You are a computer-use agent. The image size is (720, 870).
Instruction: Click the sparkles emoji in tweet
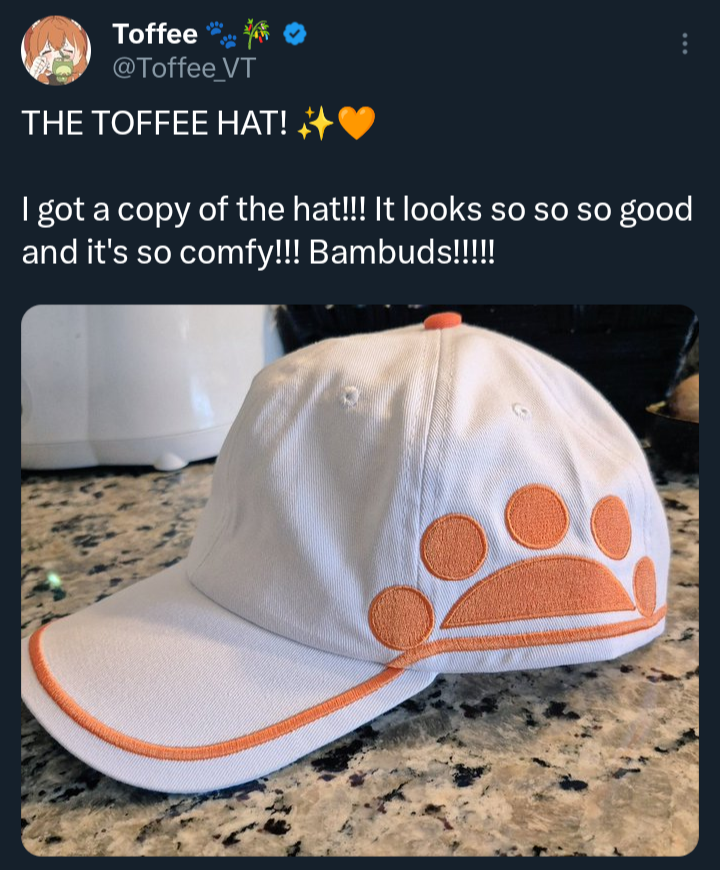[315, 123]
